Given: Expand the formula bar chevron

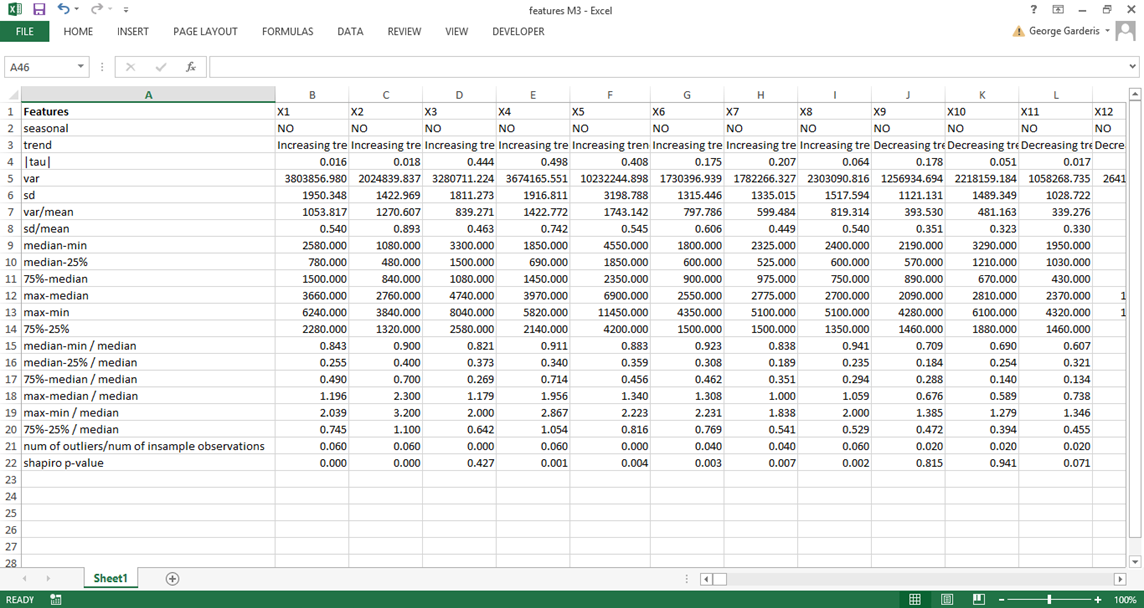Looking at the screenshot, I should coord(1132,67).
